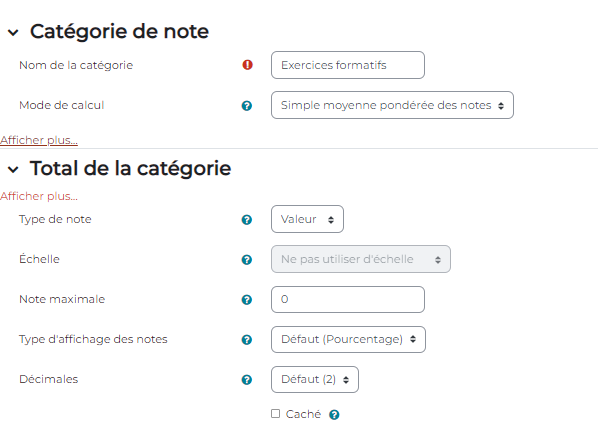This screenshot has width=598, height=426.
Task: Open help icon next to Caché
Action: tap(334, 415)
